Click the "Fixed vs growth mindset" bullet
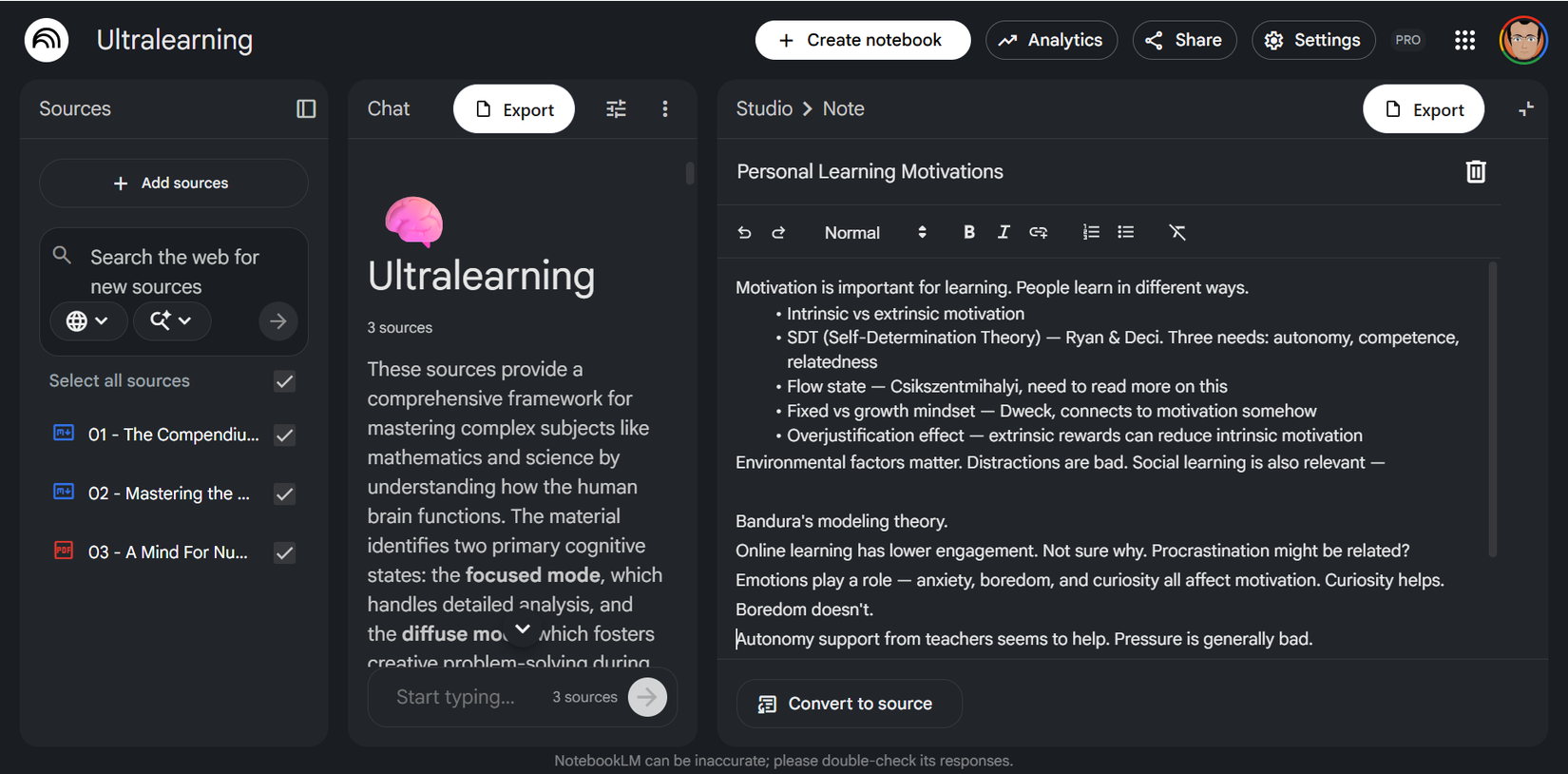Viewport: 1568px width, 774px height. tap(1052, 411)
